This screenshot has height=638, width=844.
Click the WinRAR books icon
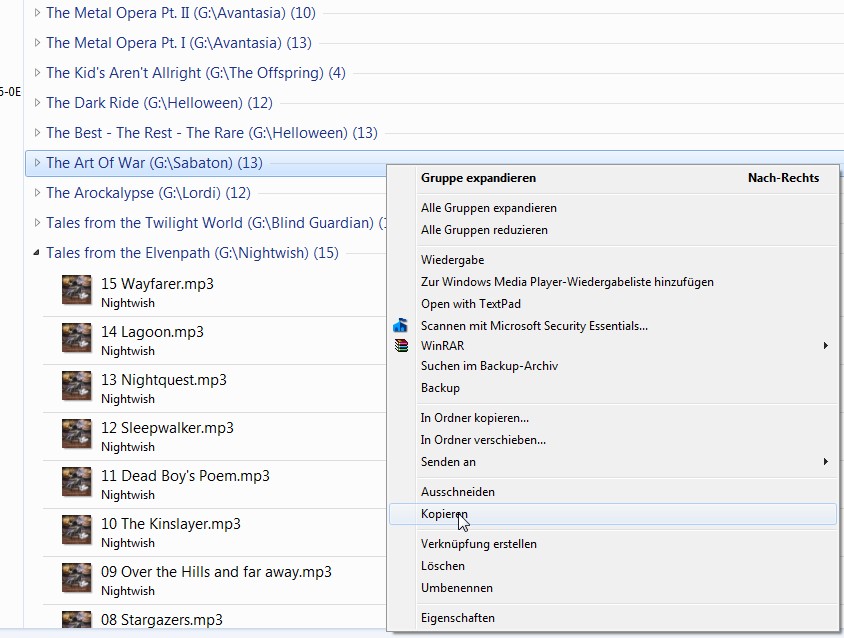(x=401, y=346)
